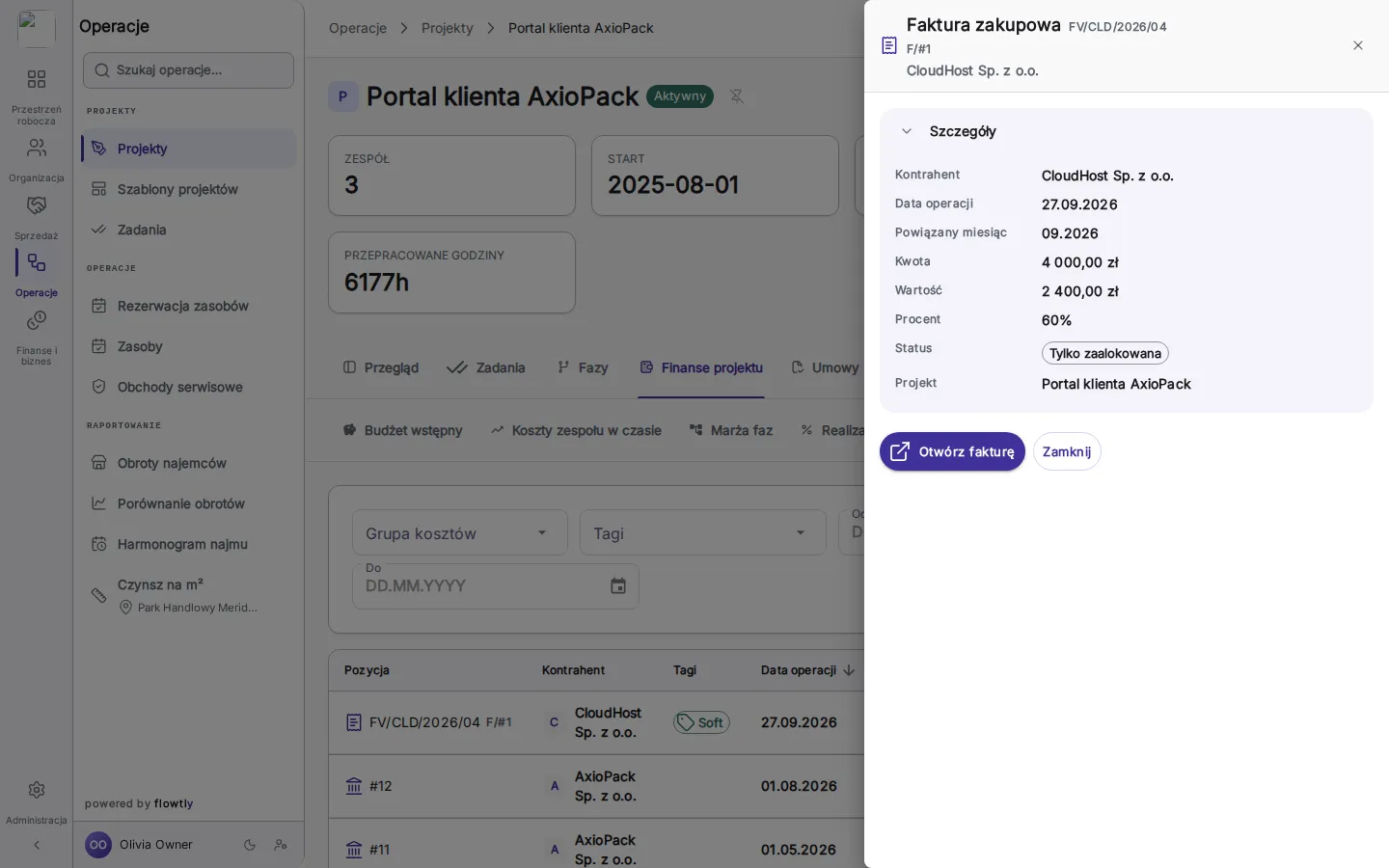Click the Zamknij button
Screen dimensions: 1389x868
tap(1067, 451)
